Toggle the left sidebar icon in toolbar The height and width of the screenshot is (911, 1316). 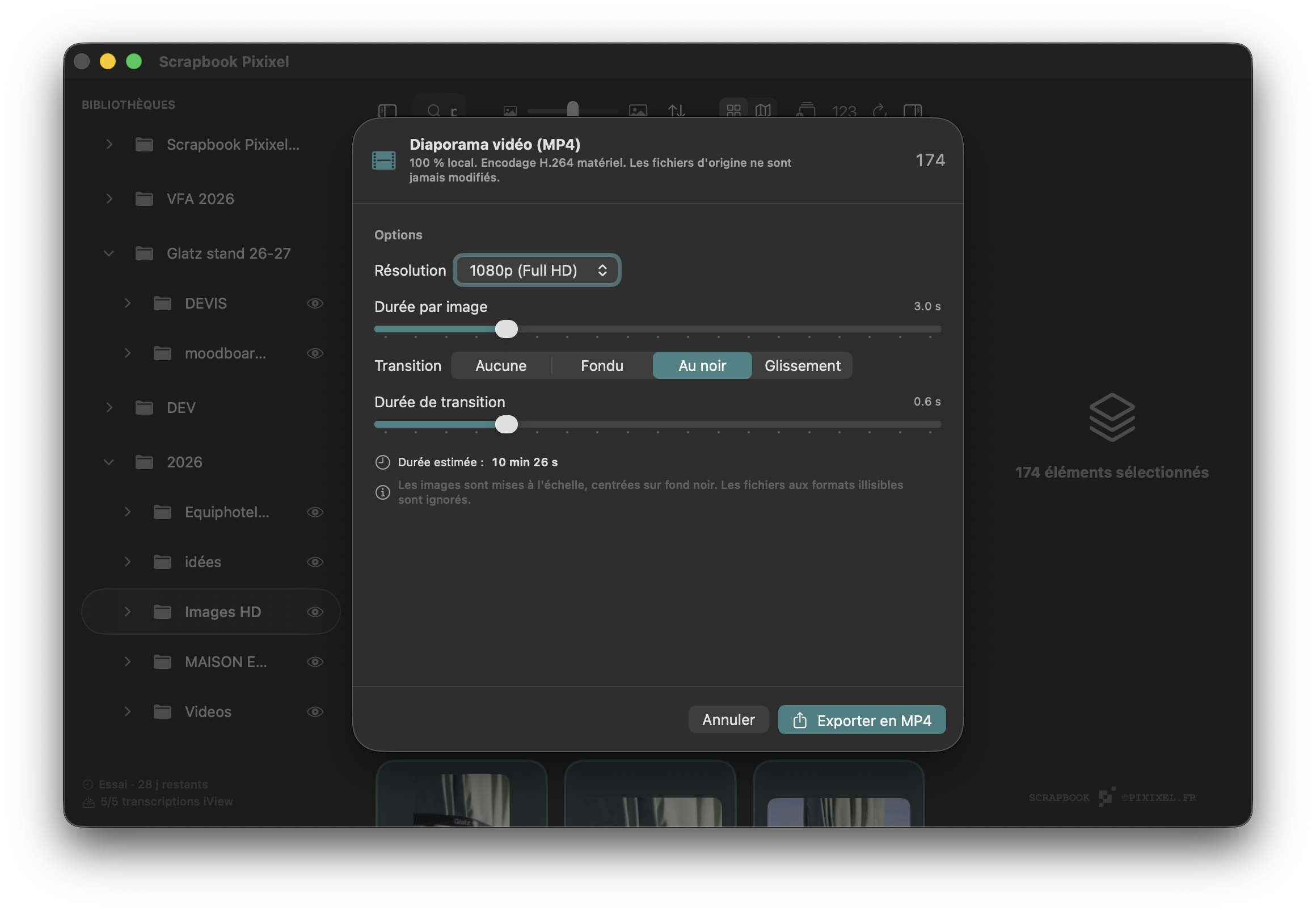pyautogui.click(x=387, y=110)
